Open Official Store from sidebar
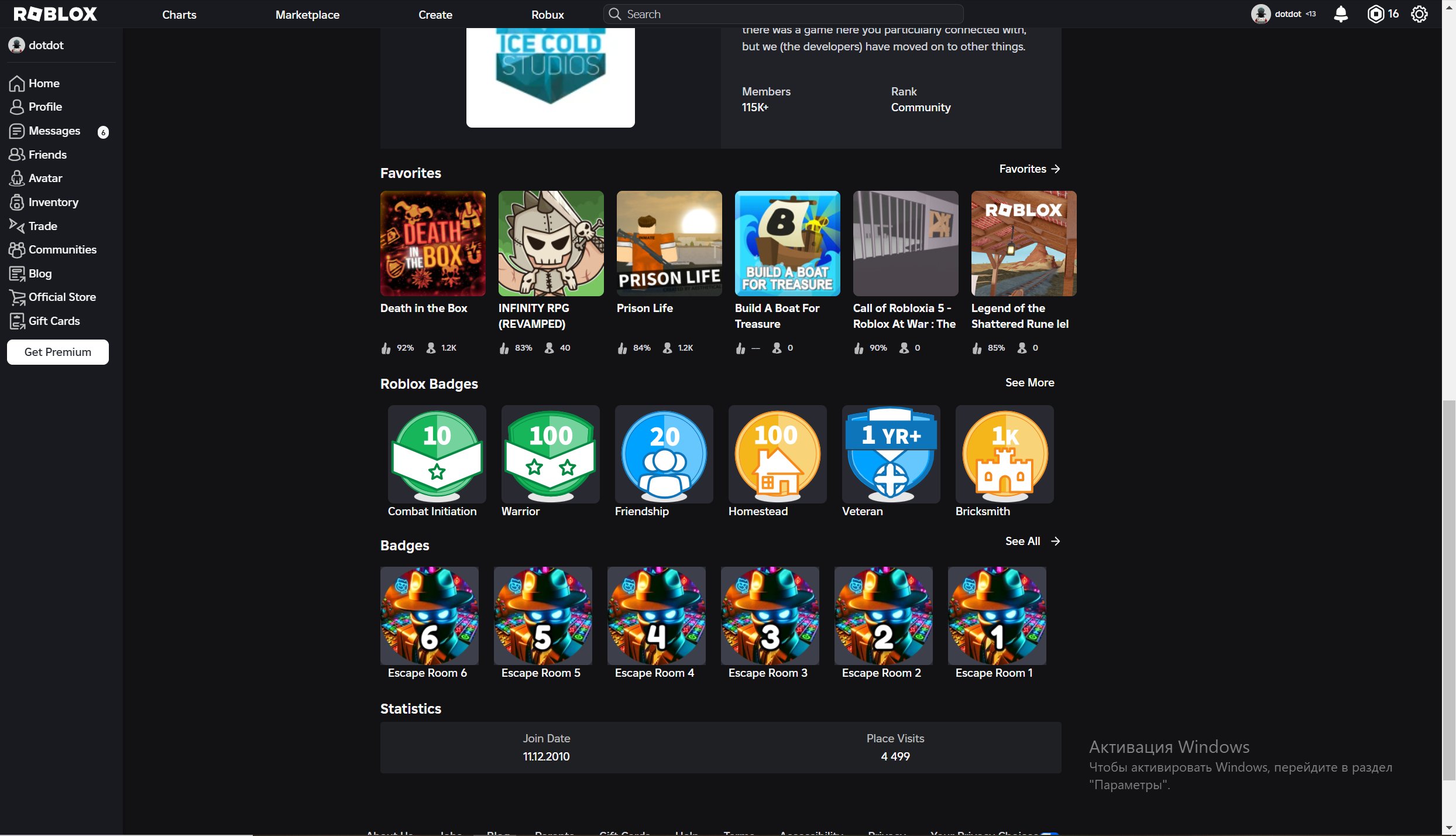This screenshot has width=1456, height=836. [x=53, y=297]
